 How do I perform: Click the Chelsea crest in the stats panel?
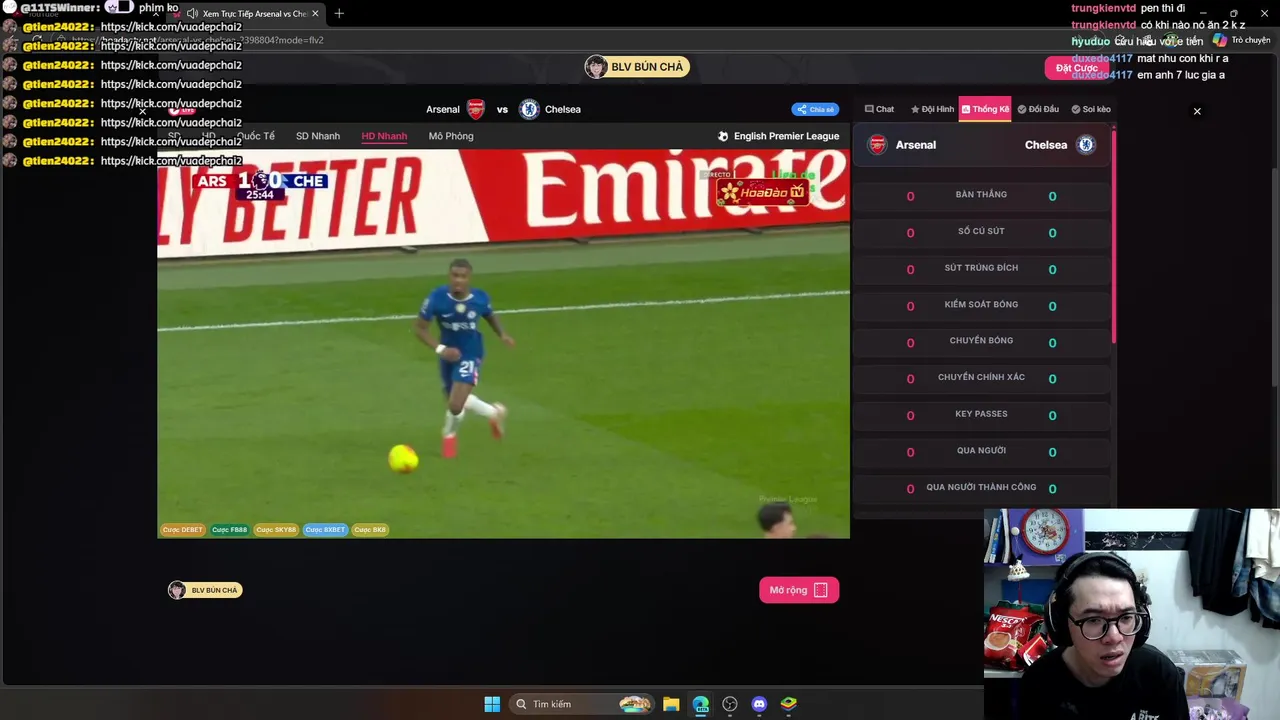1086,145
